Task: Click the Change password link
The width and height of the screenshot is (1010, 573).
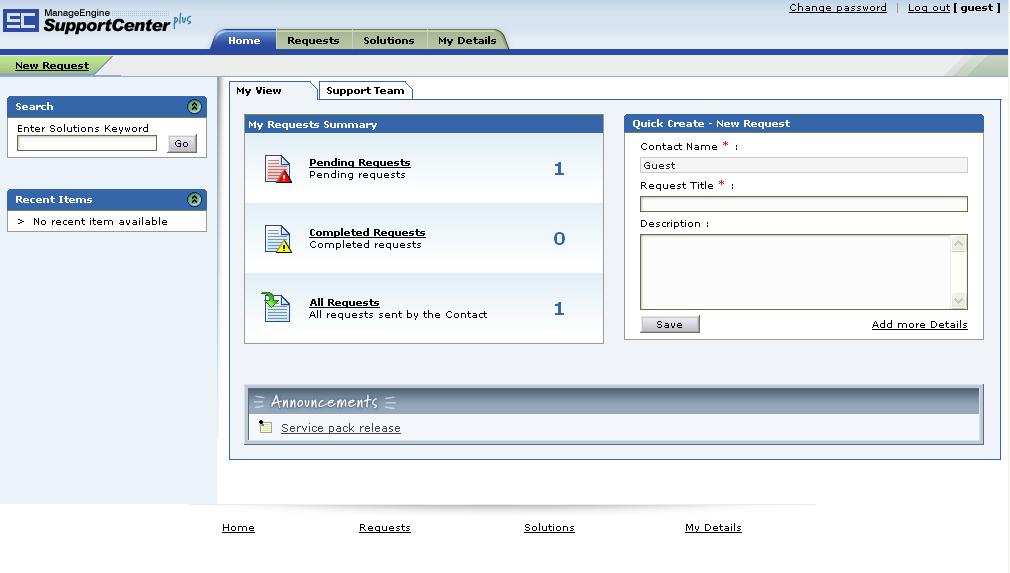Action: (x=837, y=8)
